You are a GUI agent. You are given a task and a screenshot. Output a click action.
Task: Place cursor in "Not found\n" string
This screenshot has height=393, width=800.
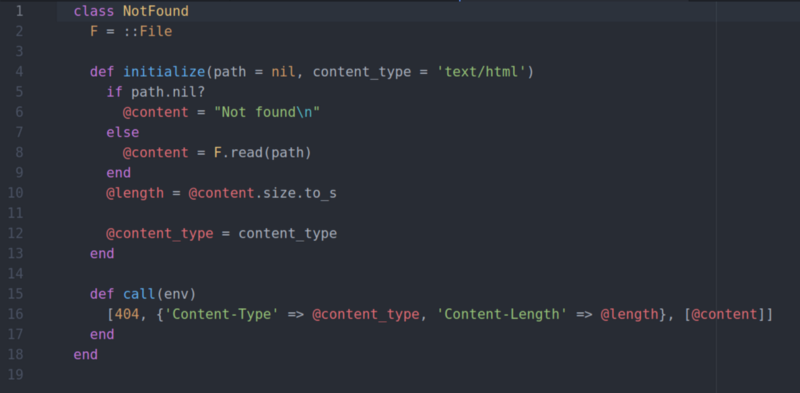click(x=266, y=112)
